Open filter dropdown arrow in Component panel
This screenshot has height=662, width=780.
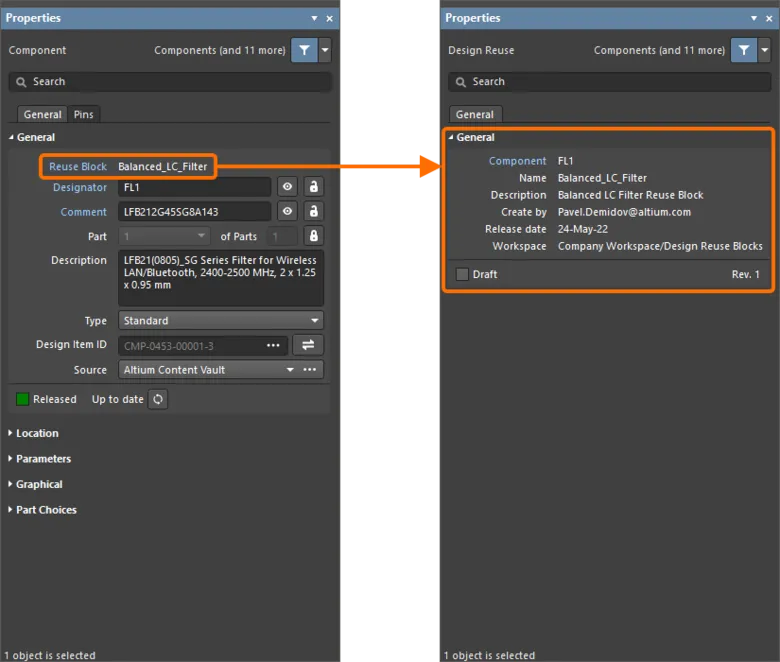325,50
